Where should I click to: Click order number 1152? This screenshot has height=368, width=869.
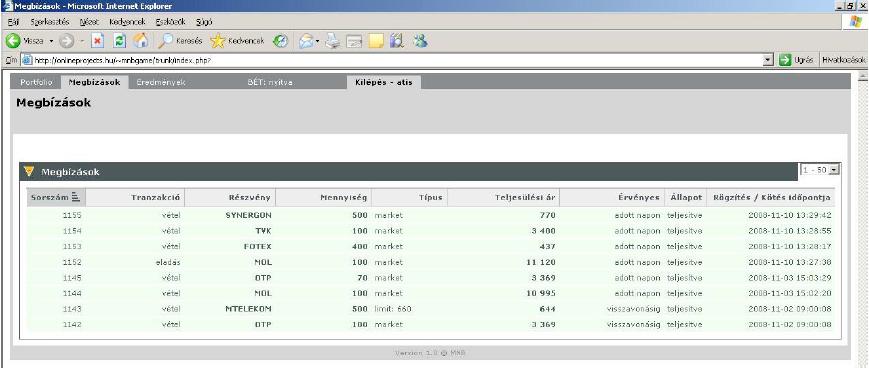(72, 262)
